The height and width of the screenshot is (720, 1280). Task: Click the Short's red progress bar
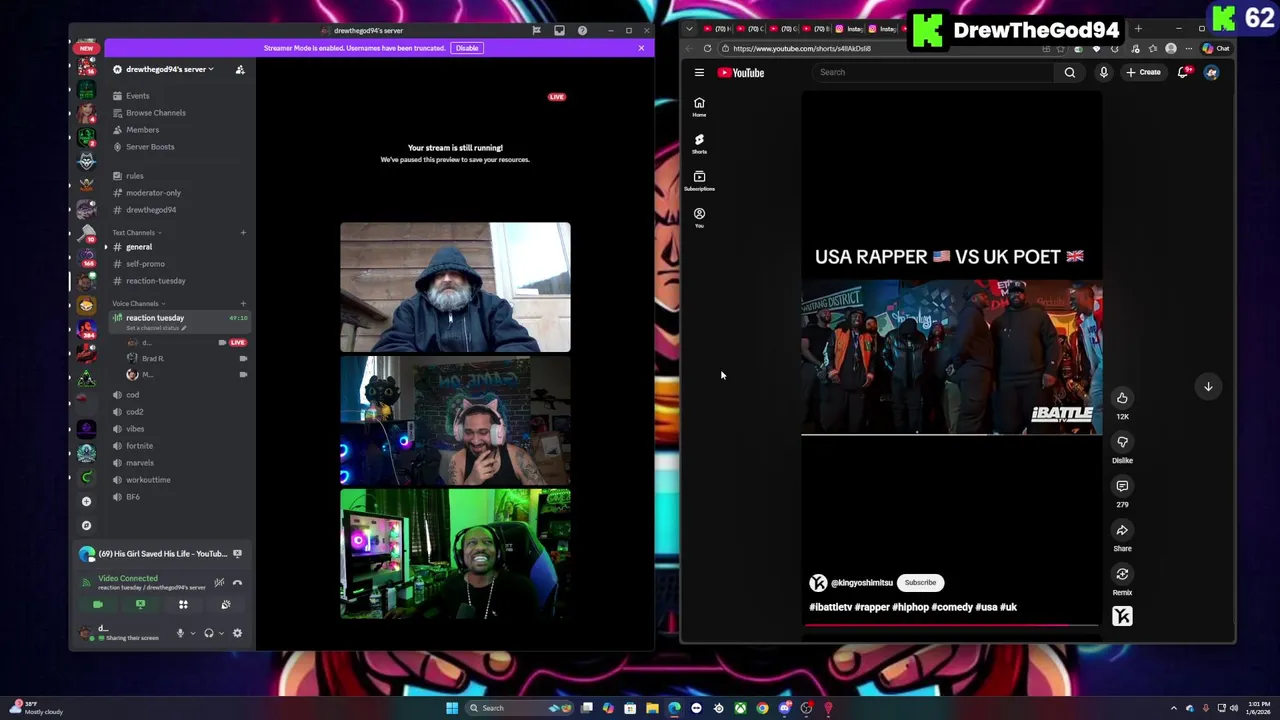(950, 626)
